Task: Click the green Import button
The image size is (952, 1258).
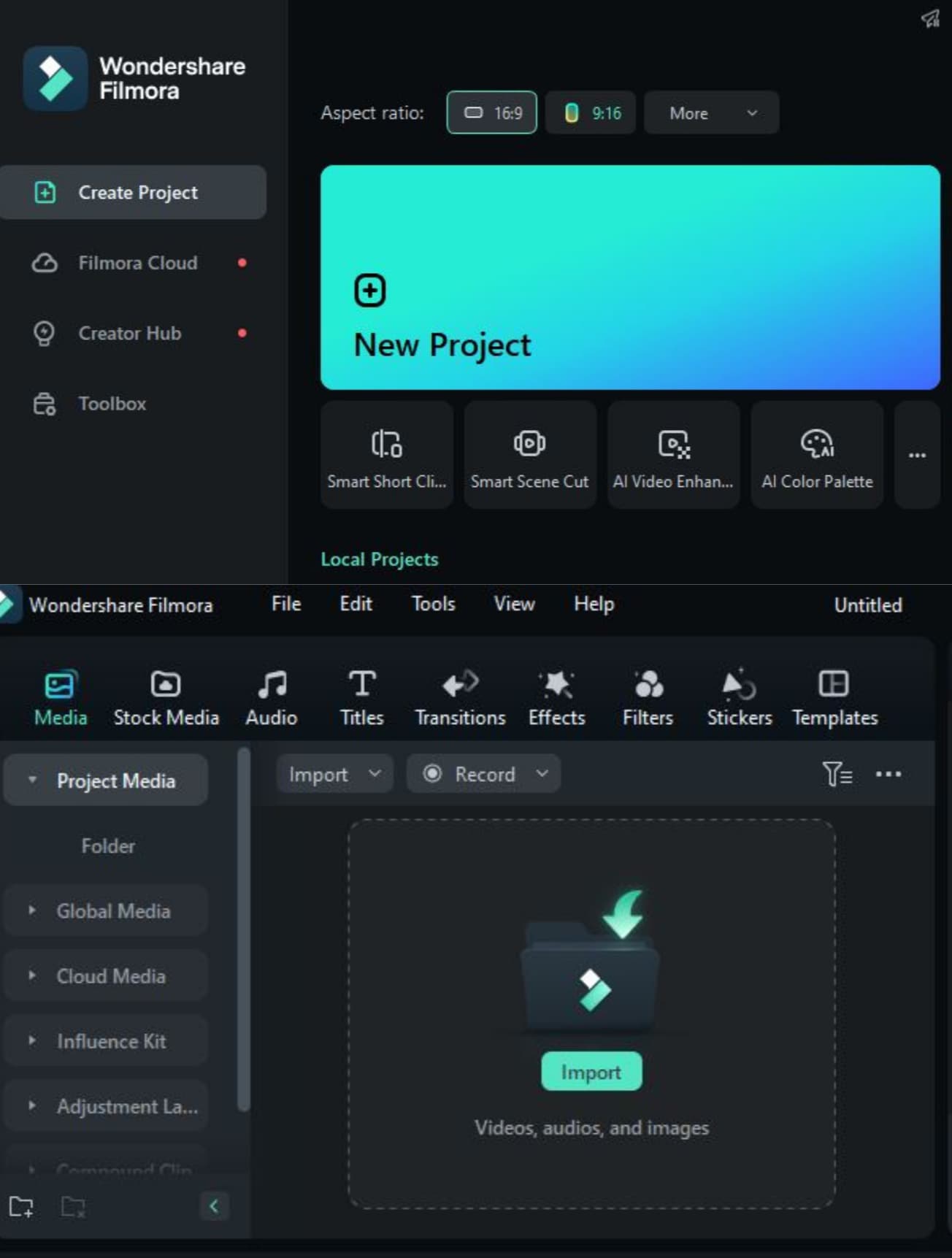Action: 591,1071
